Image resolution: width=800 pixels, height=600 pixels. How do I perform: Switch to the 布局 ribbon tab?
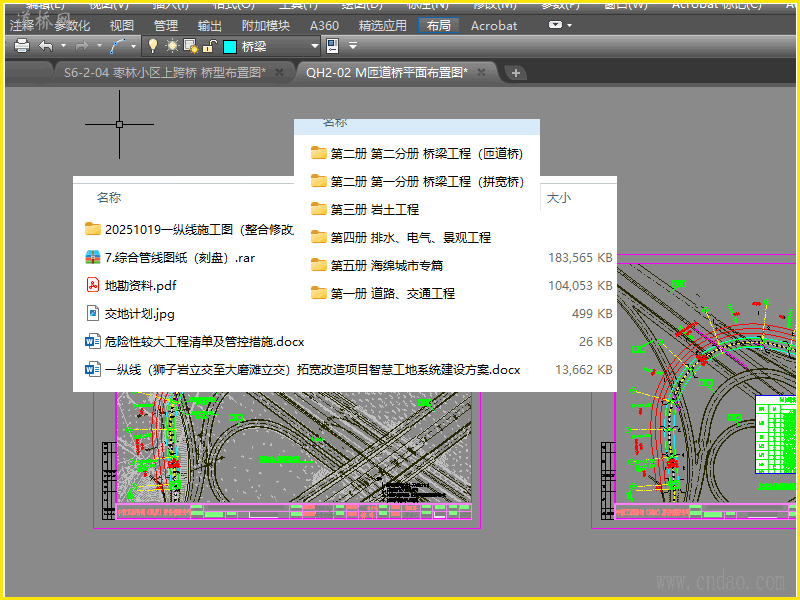click(x=437, y=25)
